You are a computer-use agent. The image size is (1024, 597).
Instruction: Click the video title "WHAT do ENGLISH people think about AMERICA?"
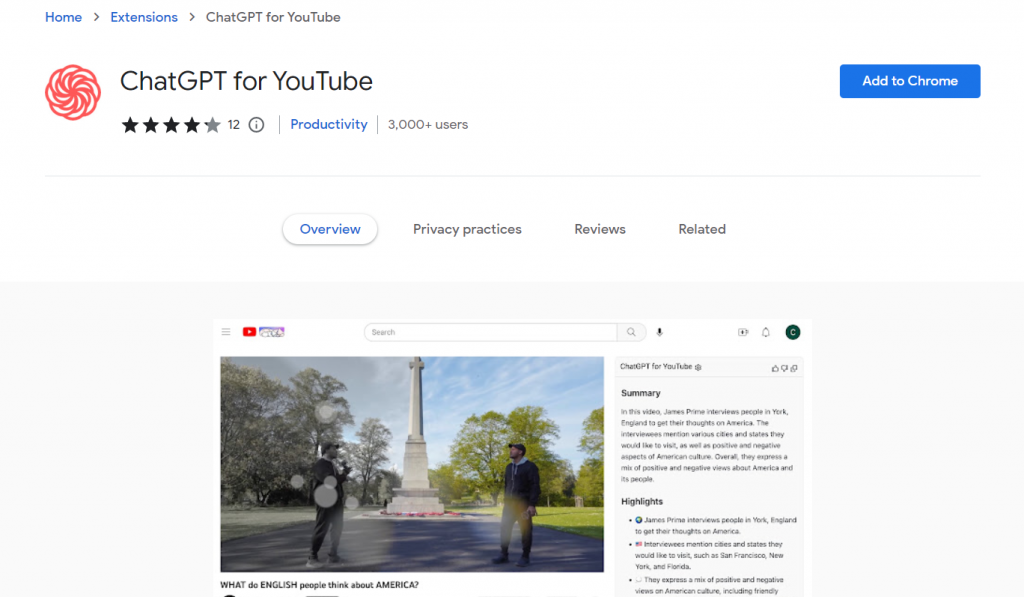(x=319, y=585)
